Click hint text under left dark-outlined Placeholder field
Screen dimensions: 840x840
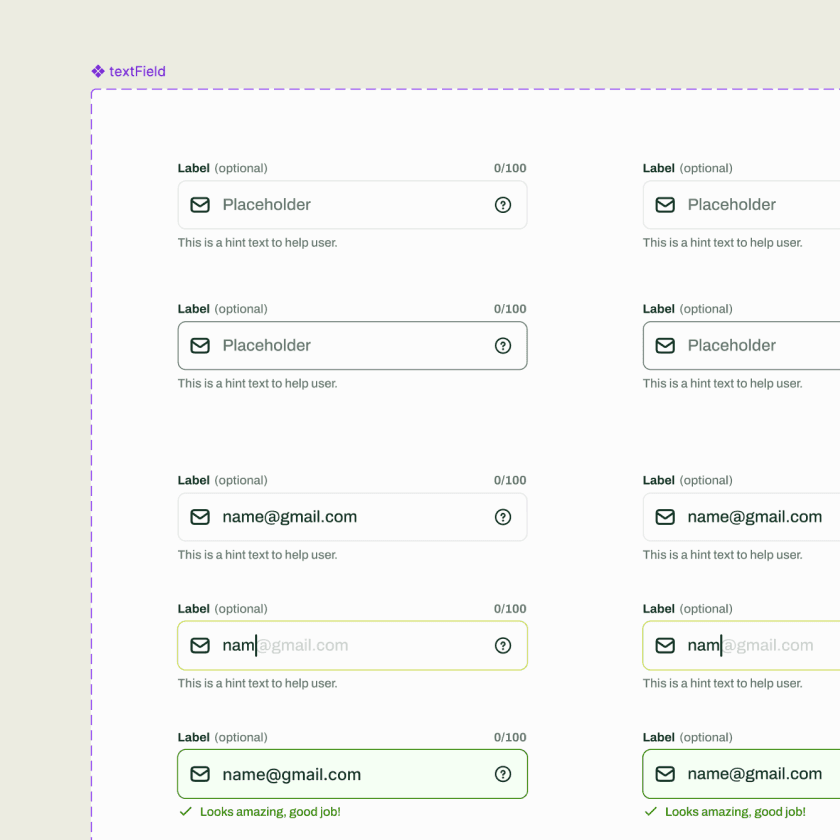258,384
